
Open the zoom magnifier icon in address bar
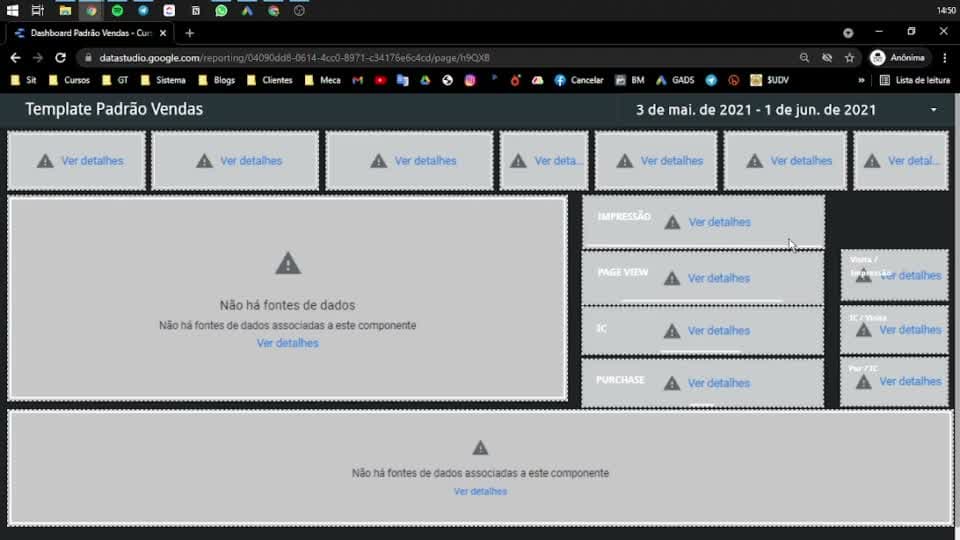pyautogui.click(x=804, y=58)
